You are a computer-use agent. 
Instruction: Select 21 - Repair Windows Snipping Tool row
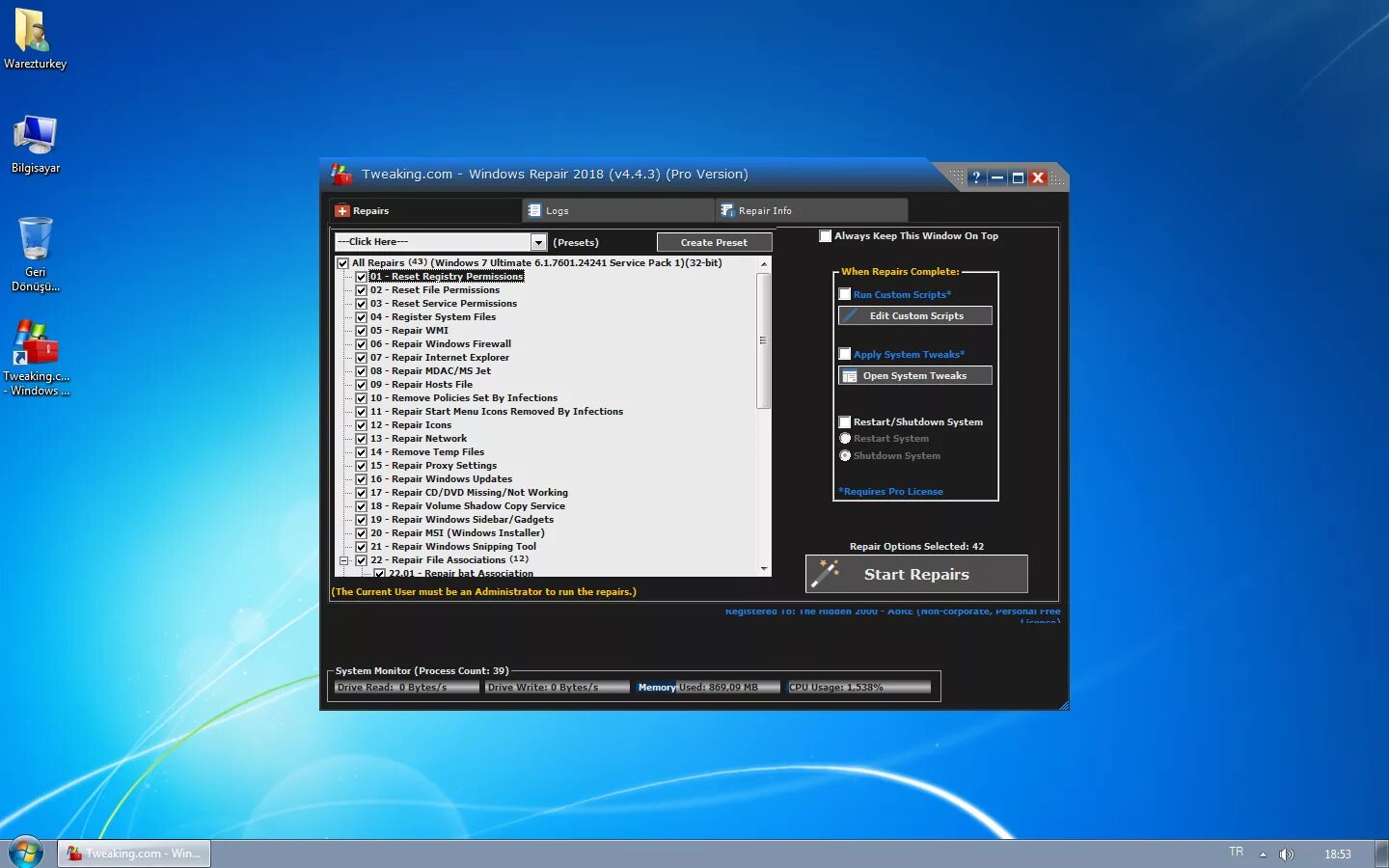453,547
